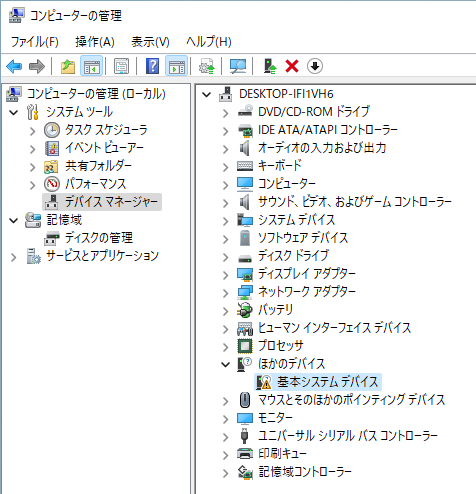Click the モニター monitor icon
476x494 pixels.
[x=245, y=418]
